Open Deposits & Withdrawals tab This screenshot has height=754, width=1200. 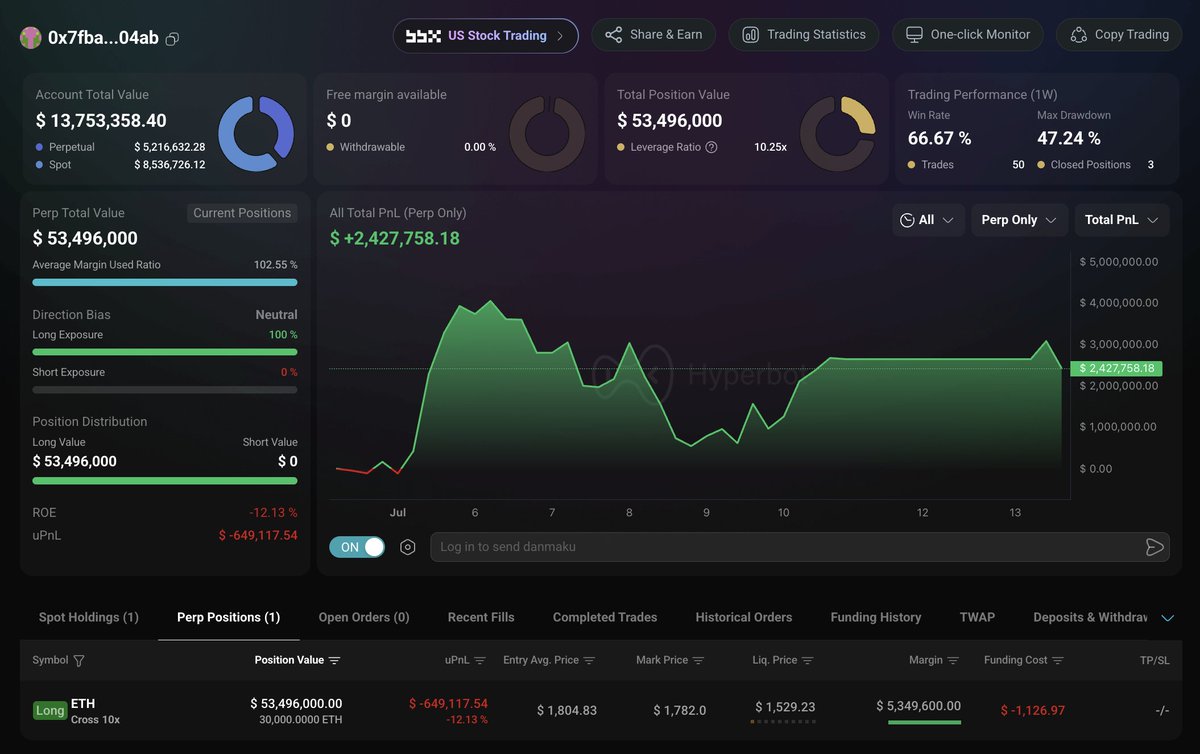(x=1090, y=617)
